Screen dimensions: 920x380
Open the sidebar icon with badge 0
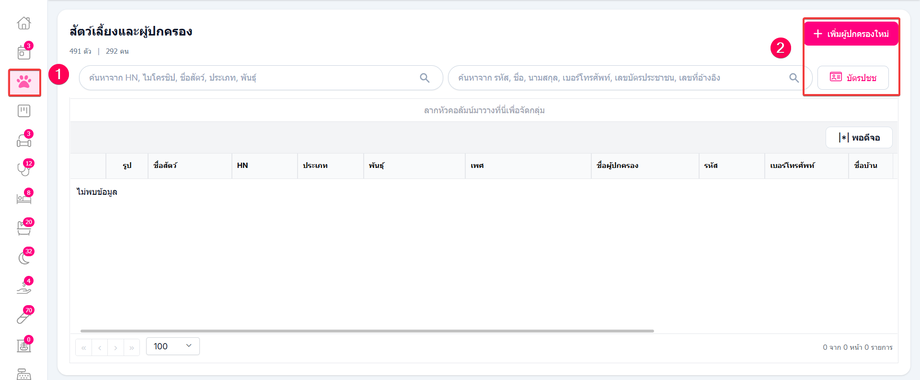[24, 345]
